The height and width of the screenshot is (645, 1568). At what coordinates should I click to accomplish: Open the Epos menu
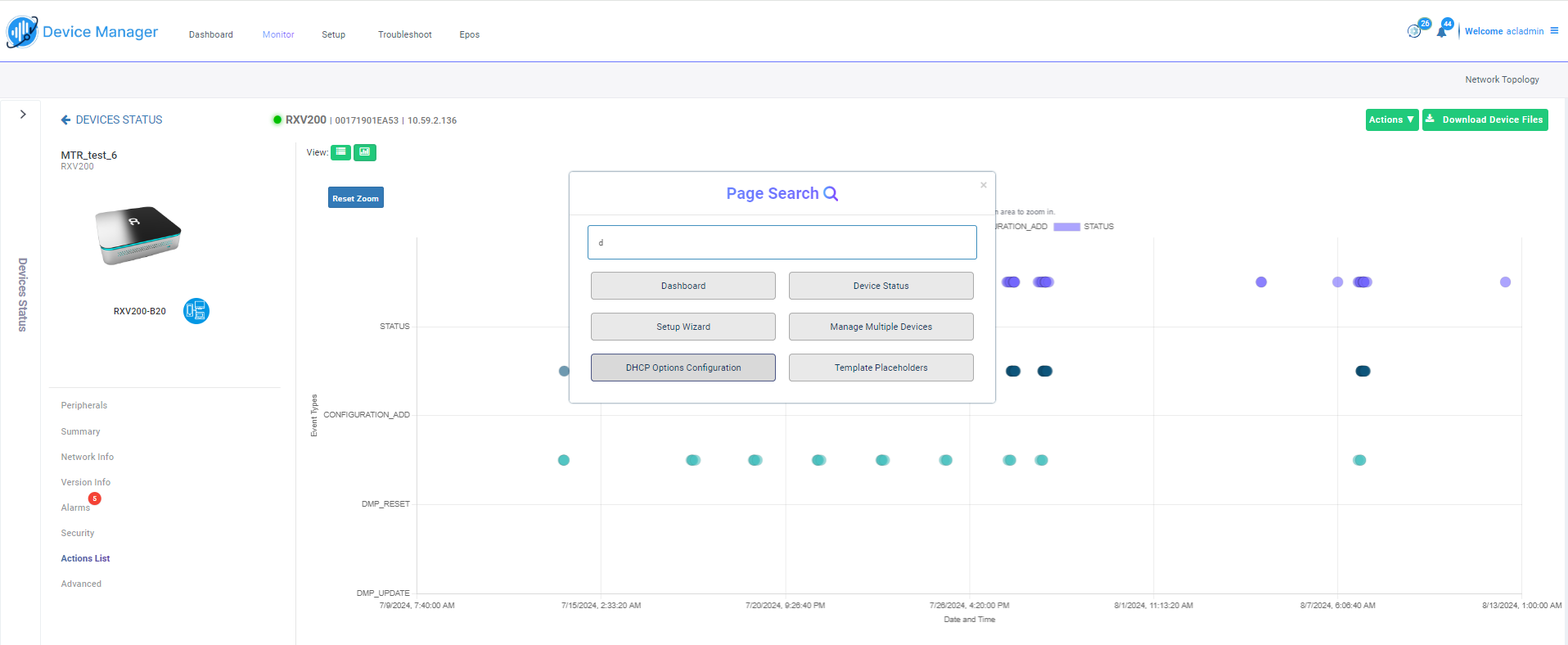pyautogui.click(x=470, y=34)
